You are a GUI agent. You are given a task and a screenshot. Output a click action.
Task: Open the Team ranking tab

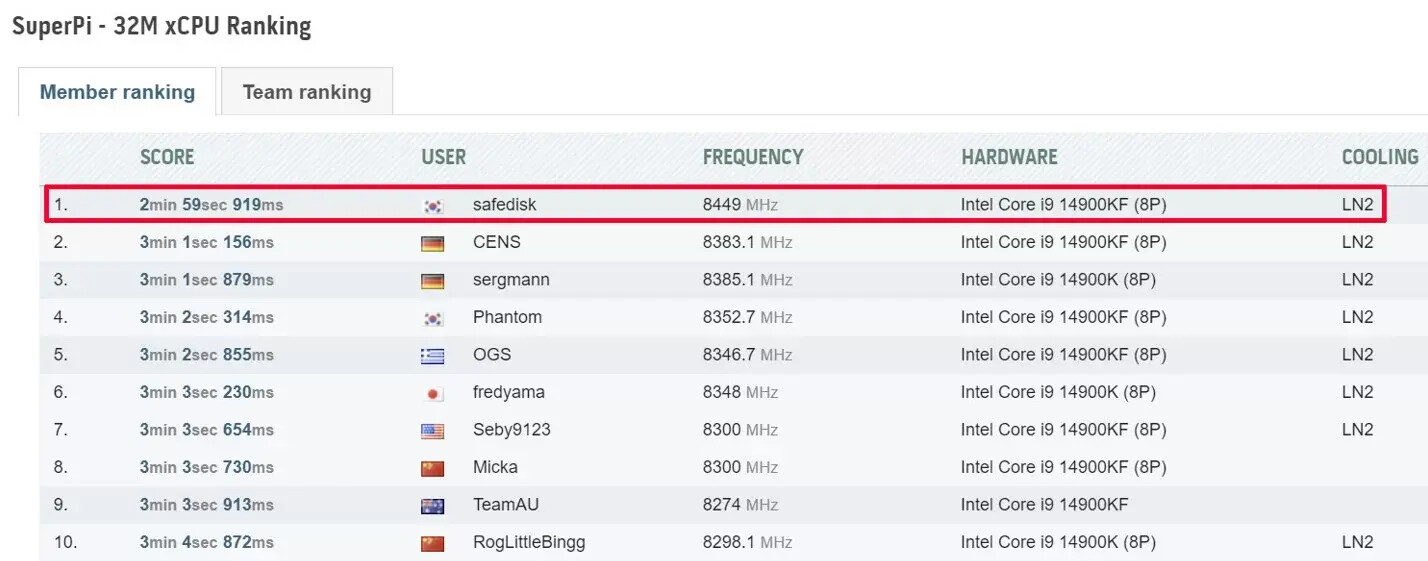pyautogui.click(x=307, y=92)
